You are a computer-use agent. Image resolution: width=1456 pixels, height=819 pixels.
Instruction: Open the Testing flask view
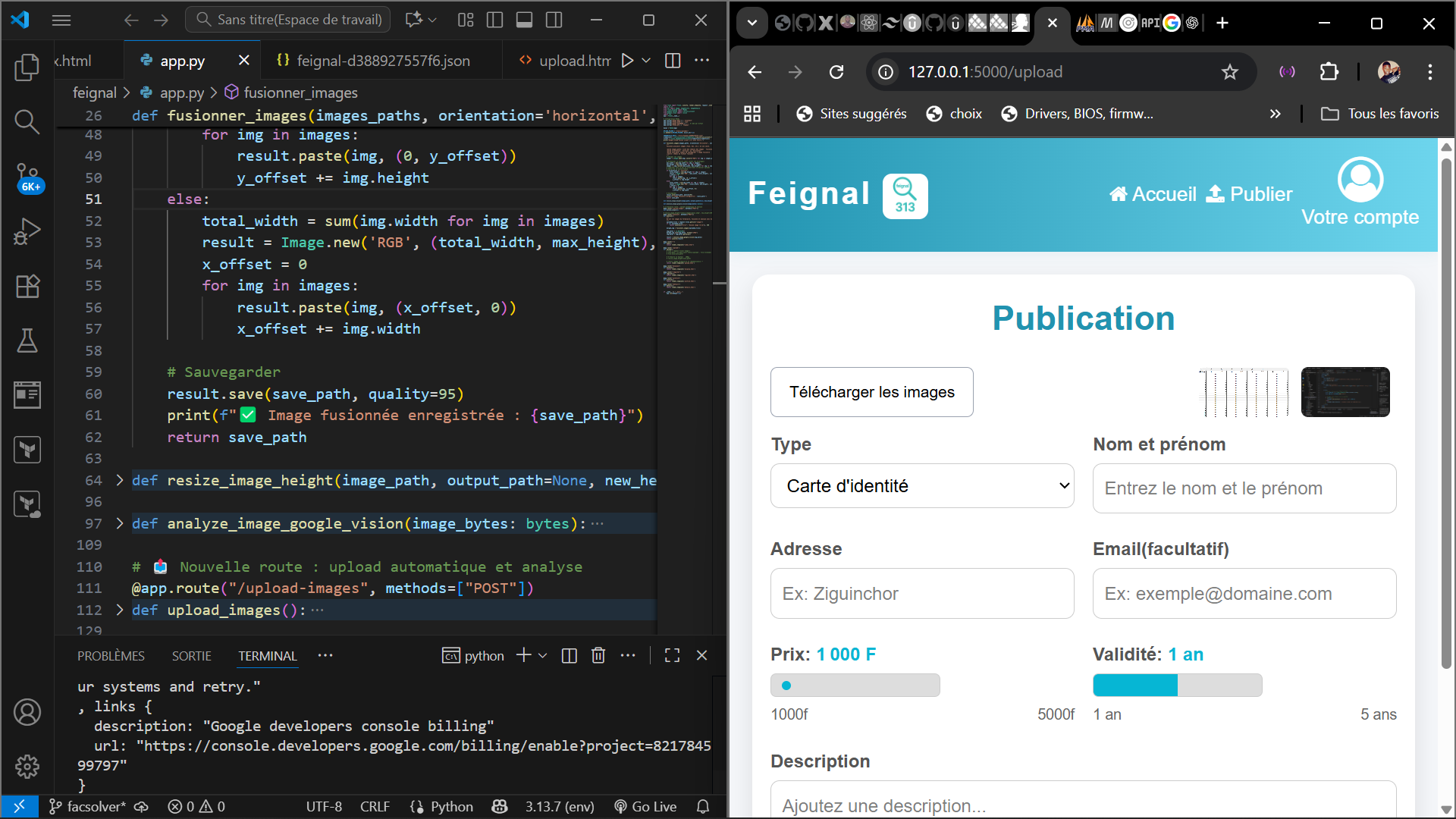coord(27,340)
